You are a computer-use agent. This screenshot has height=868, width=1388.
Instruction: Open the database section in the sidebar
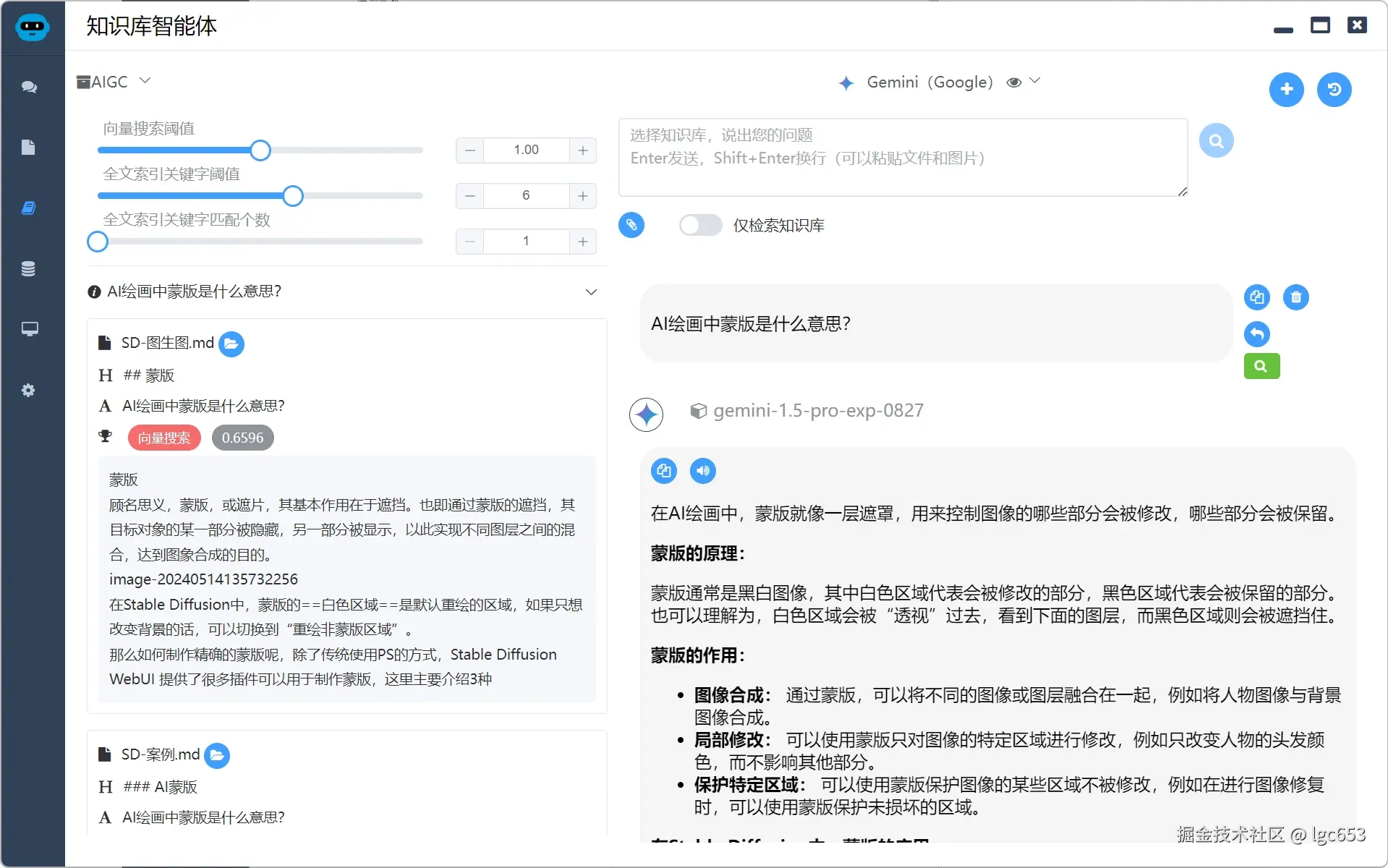click(x=30, y=268)
